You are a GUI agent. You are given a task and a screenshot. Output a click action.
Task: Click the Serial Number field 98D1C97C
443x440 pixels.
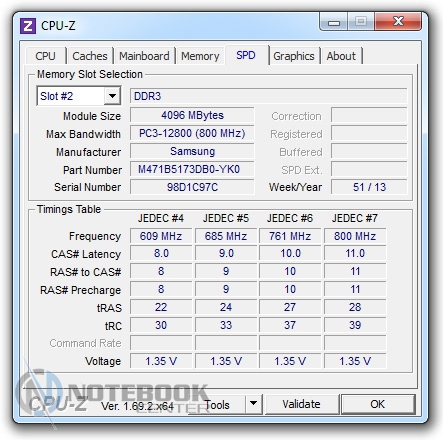(x=192, y=187)
